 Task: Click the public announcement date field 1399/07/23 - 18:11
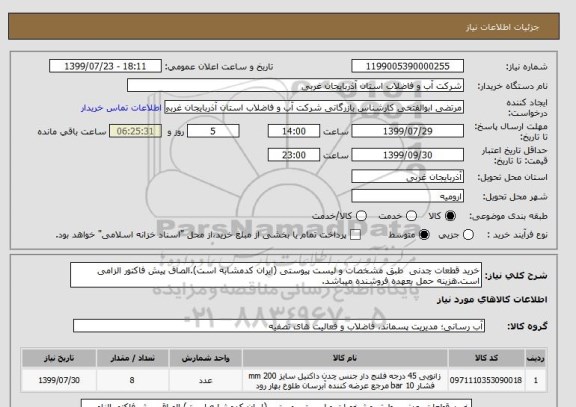click(x=105, y=66)
